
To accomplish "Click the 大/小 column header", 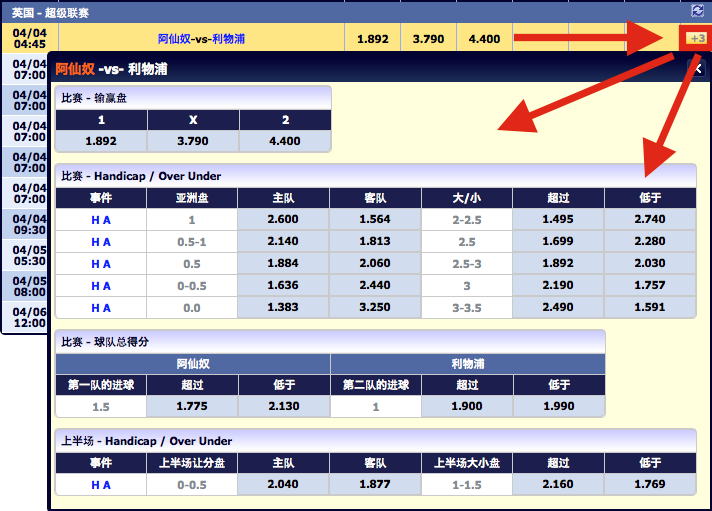I will coord(467,198).
